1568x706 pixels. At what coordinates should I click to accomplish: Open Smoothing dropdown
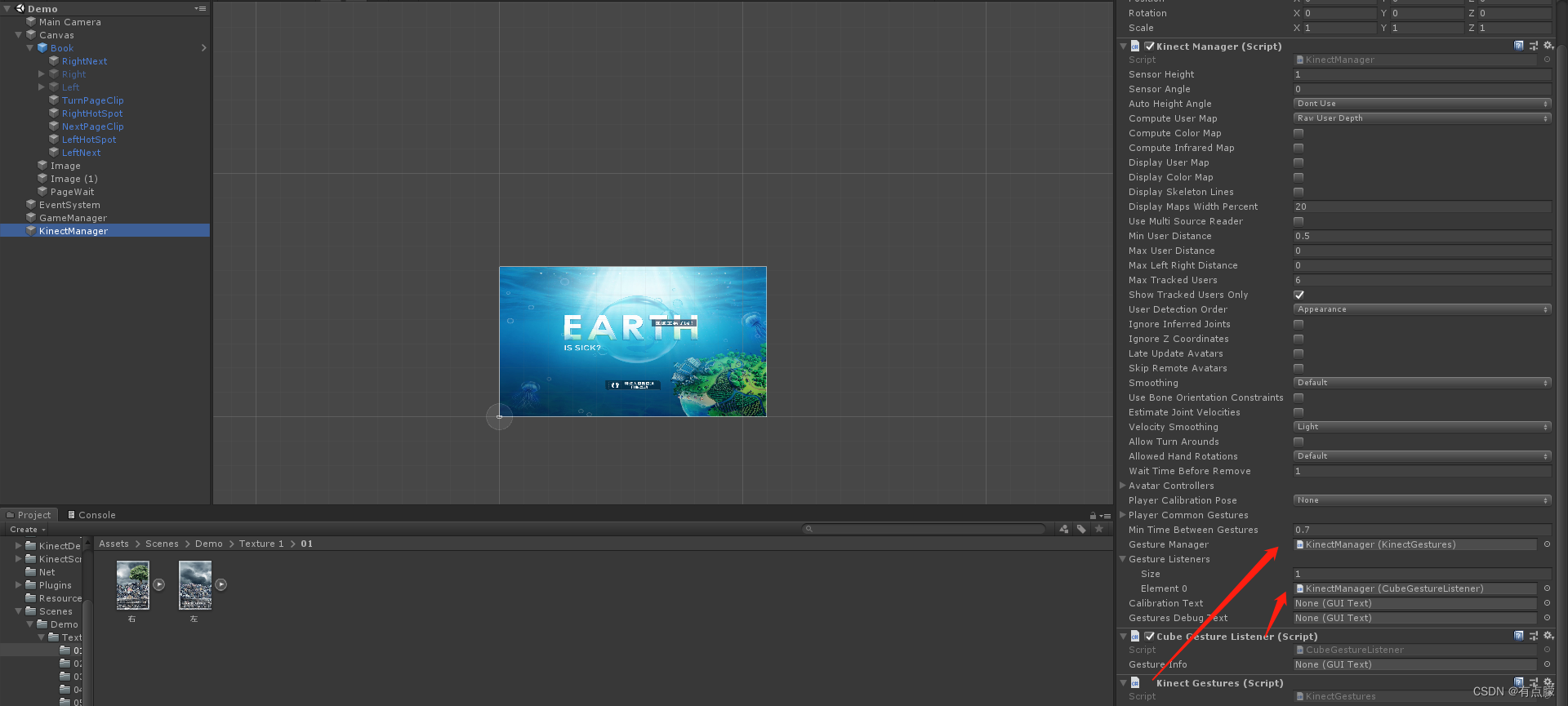pos(1422,383)
